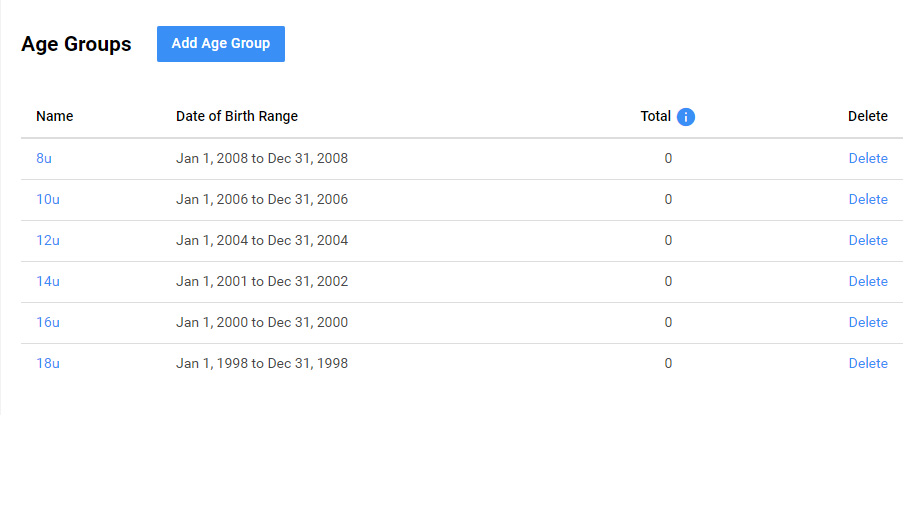This screenshot has width=921, height=518.
Task: Open the 18u age group link
Action: tap(48, 363)
